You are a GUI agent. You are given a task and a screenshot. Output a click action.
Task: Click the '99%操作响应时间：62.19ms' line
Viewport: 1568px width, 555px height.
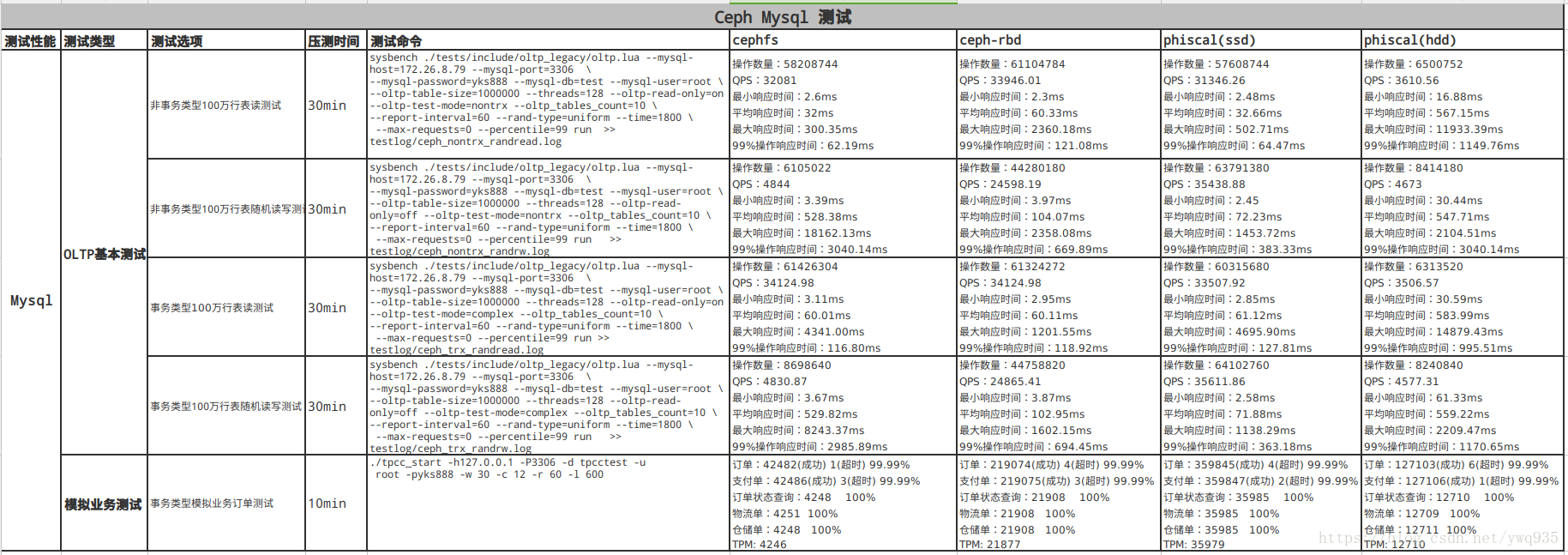pos(803,146)
